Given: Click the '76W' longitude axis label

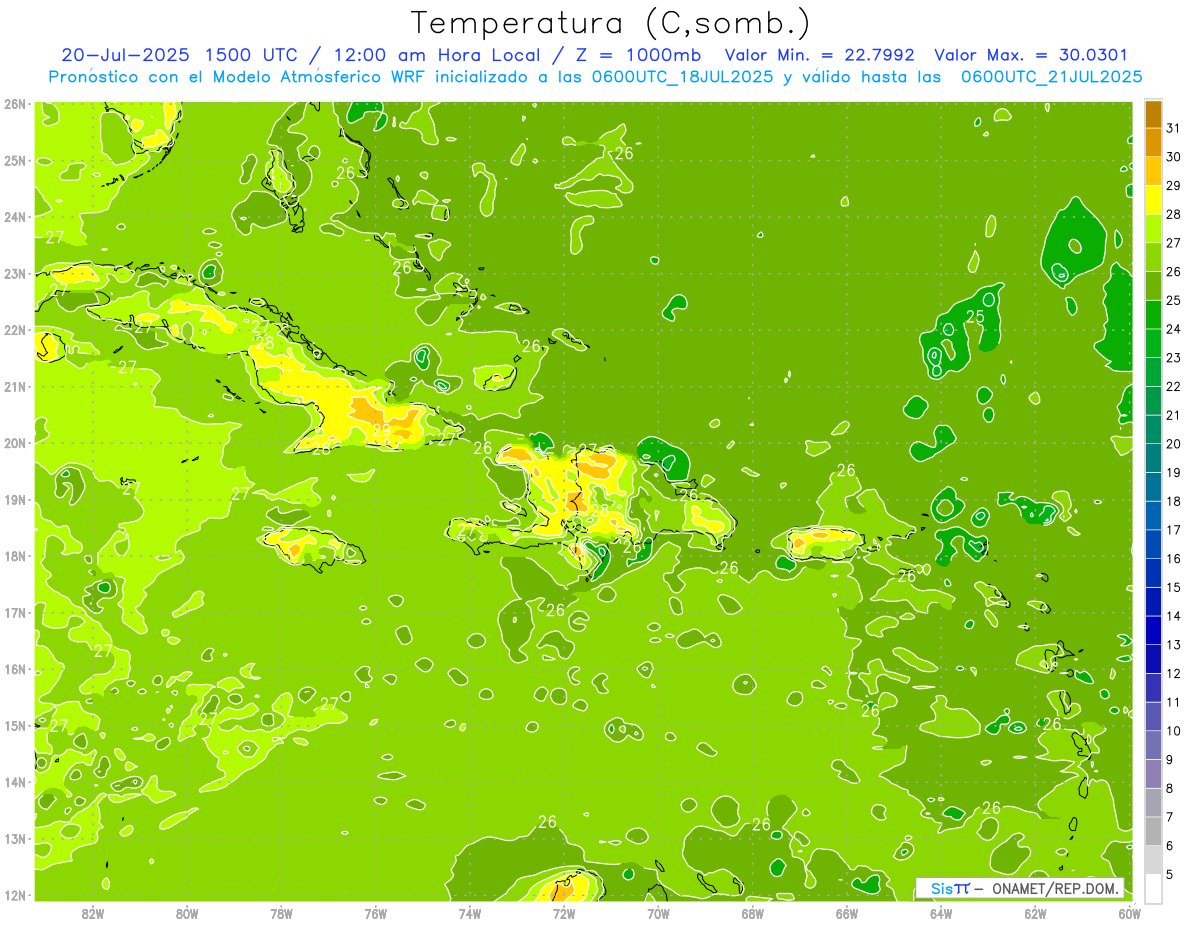Looking at the screenshot, I should [x=375, y=913].
